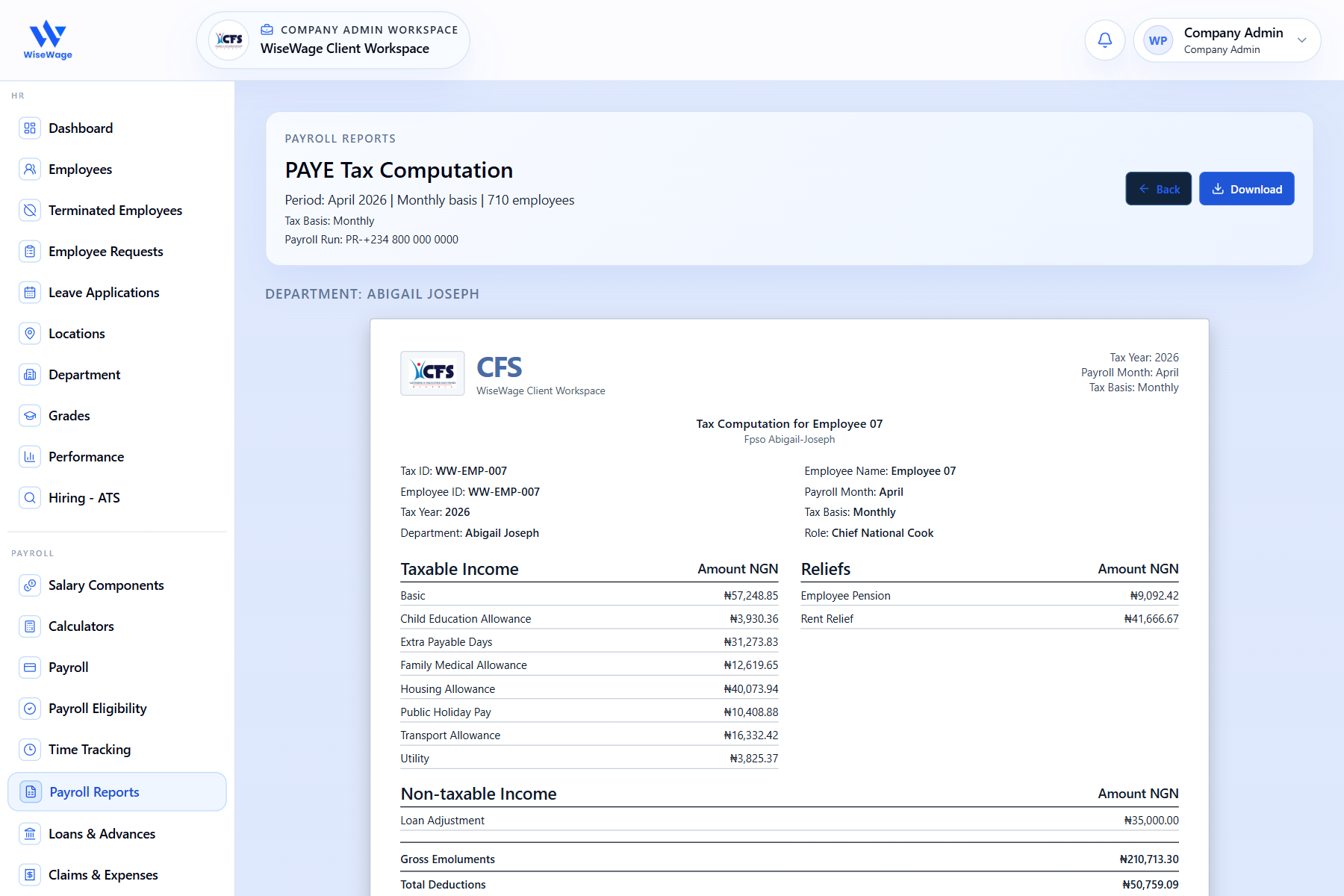Click Hiring - ATS search icon
This screenshot has width=1344, height=896.
[30, 498]
